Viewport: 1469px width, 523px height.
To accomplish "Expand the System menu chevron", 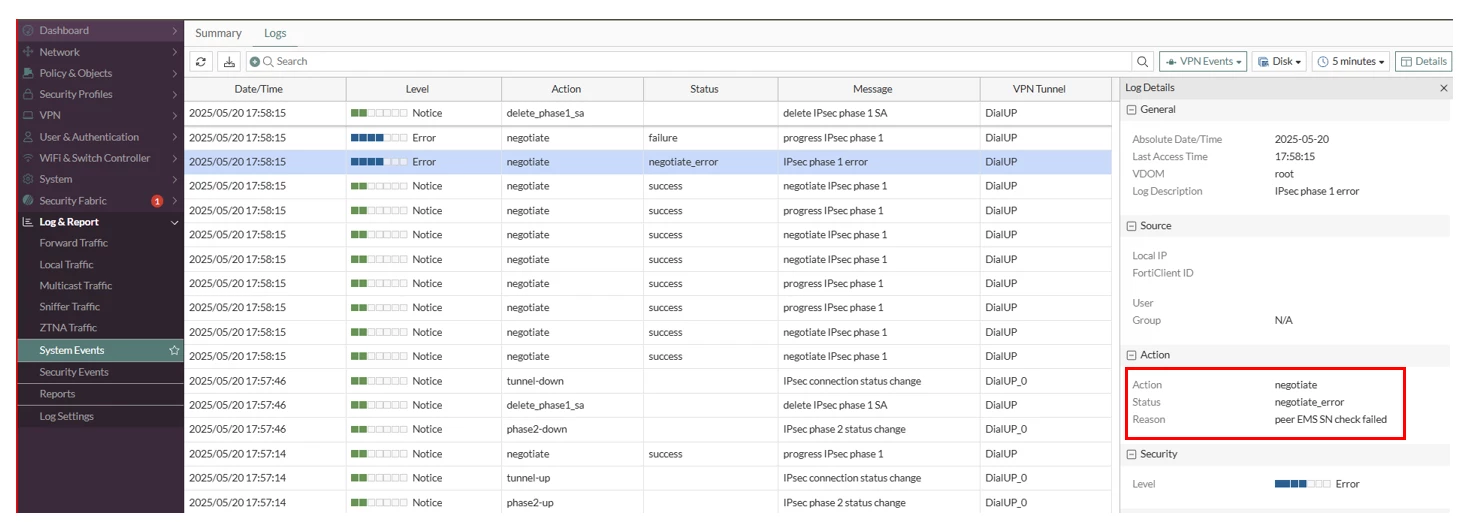I will [x=175, y=180].
